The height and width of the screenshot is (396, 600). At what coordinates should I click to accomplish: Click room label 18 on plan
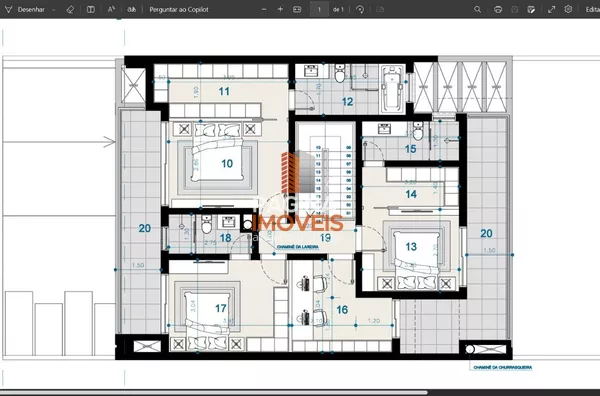225,238
